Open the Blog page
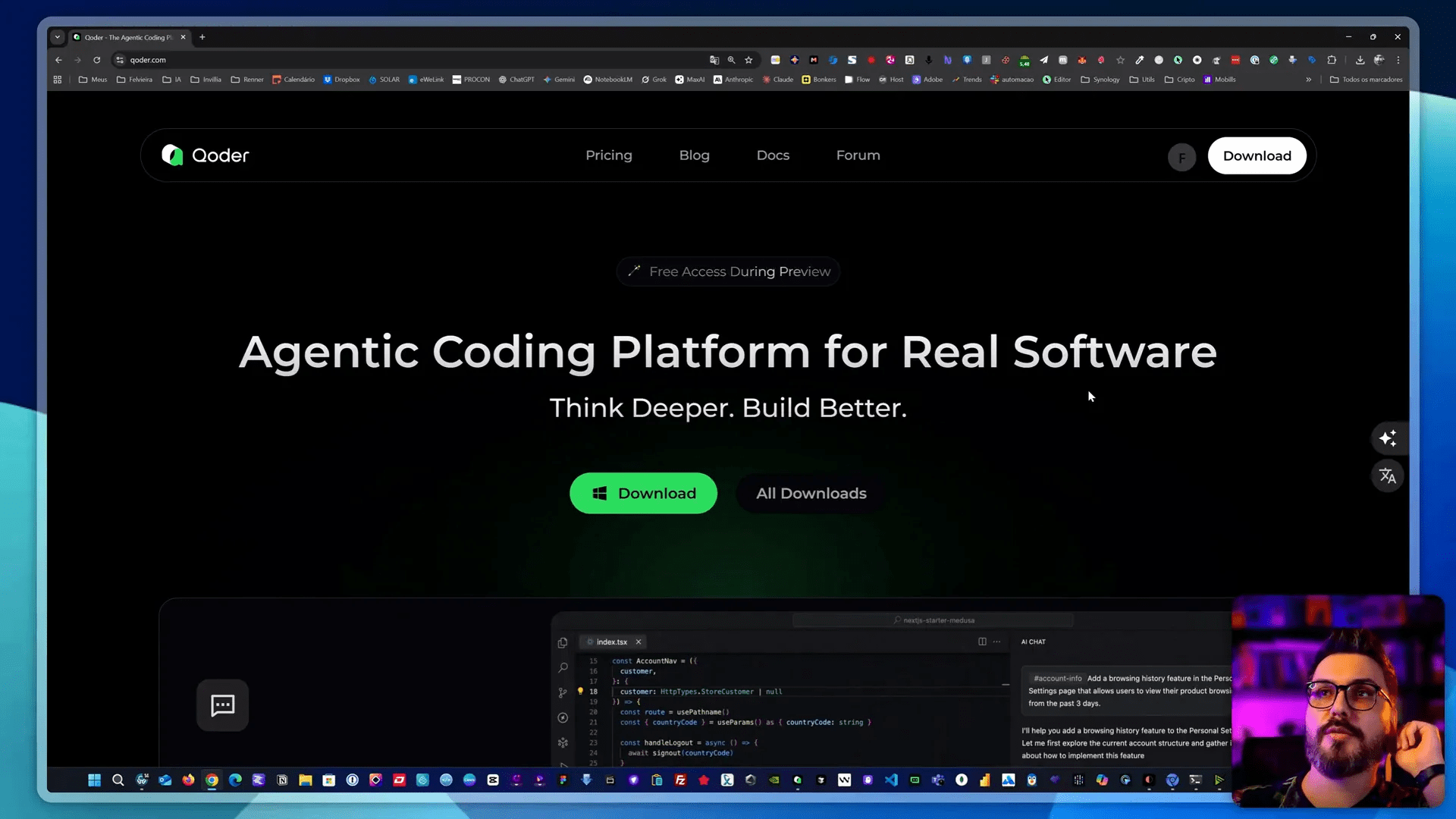The image size is (1456, 819). [694, 155]
